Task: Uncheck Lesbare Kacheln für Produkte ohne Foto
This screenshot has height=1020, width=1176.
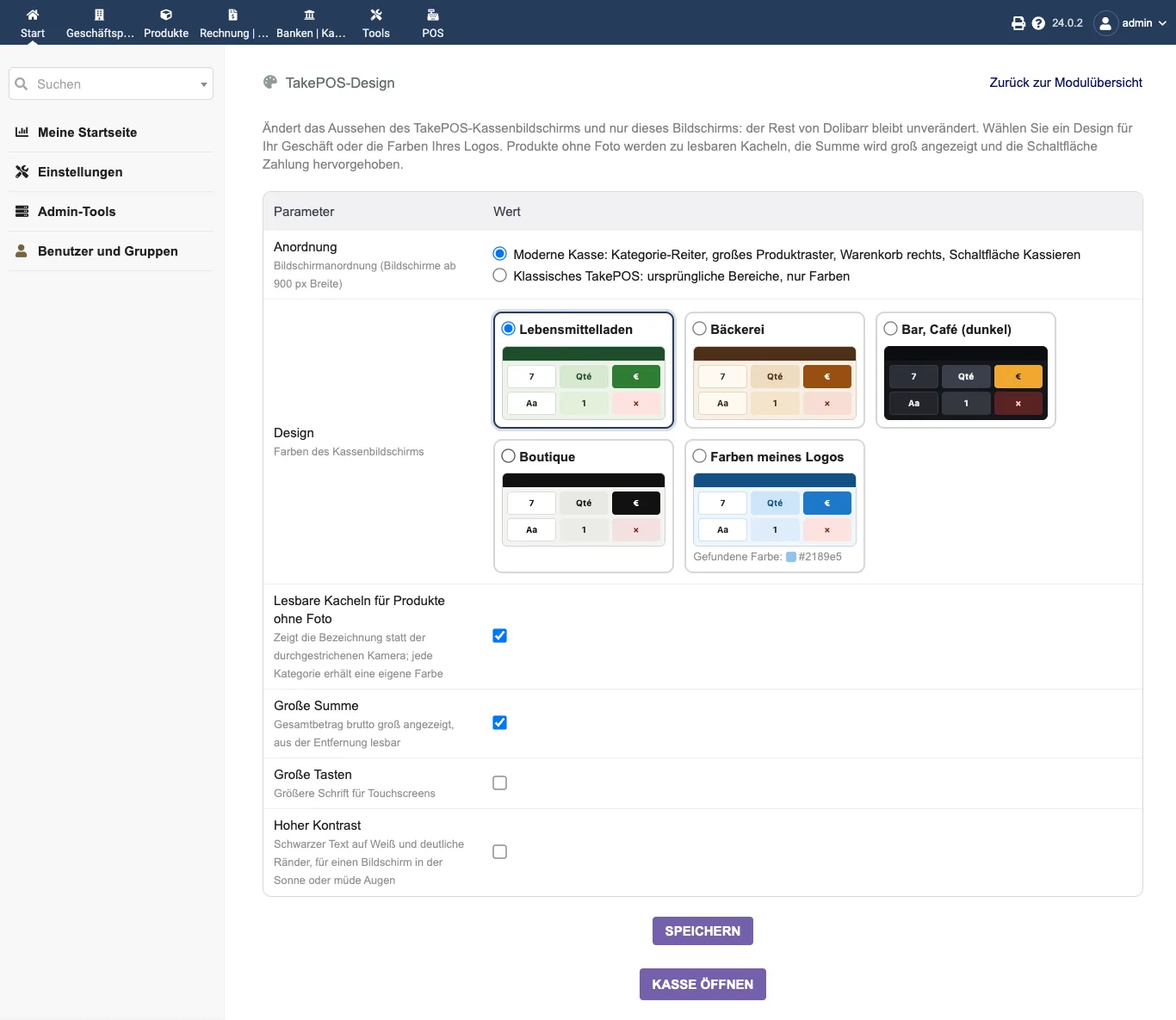Action: (499, 635)
